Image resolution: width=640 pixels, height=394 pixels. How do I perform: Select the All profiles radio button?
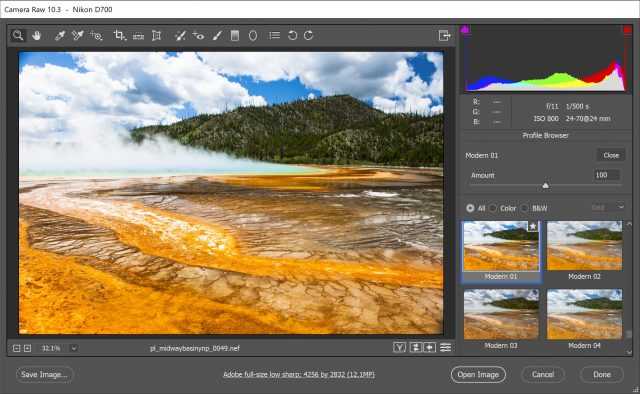(x=470, y=208)
